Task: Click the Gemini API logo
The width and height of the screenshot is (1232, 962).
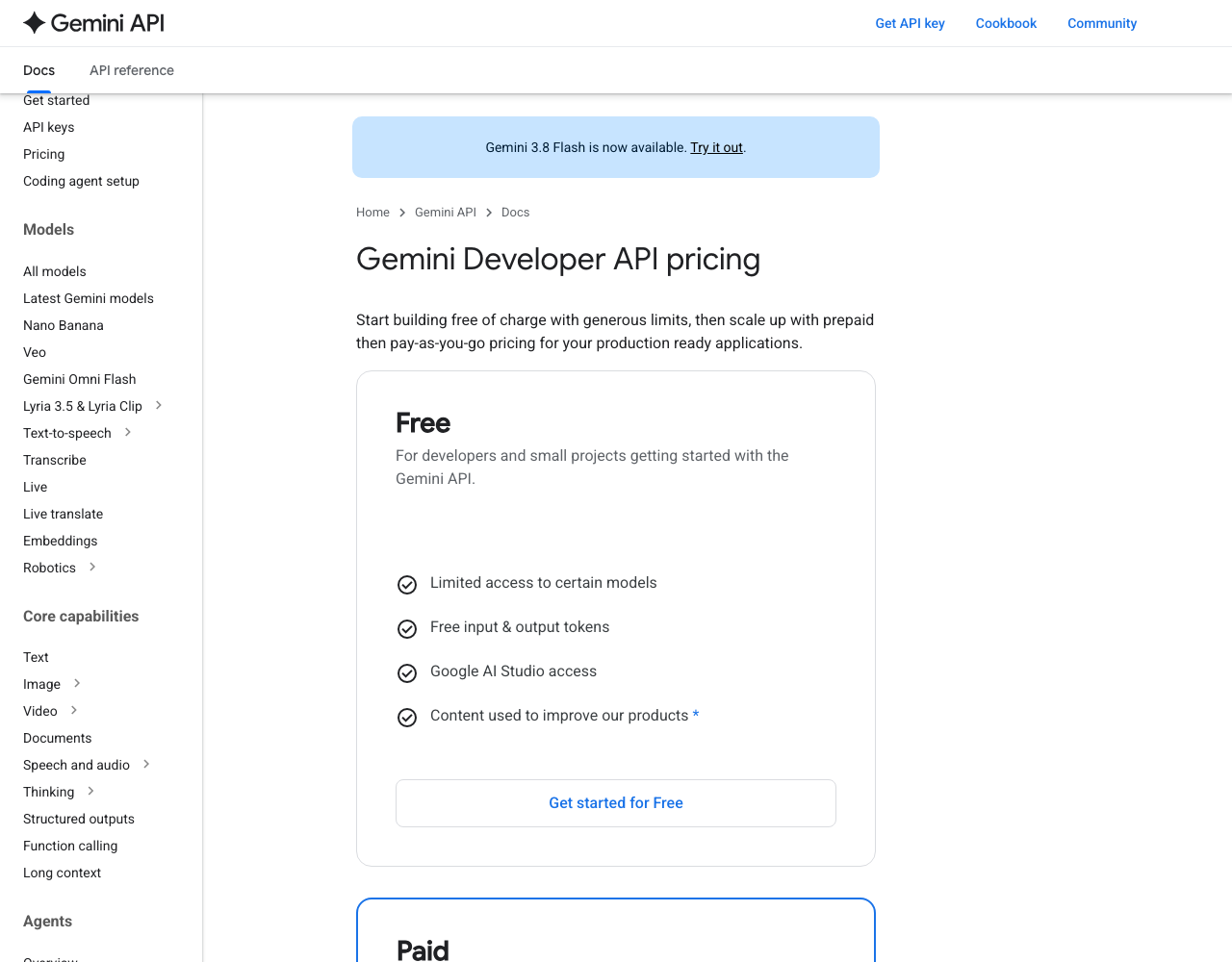Action: 93,23
